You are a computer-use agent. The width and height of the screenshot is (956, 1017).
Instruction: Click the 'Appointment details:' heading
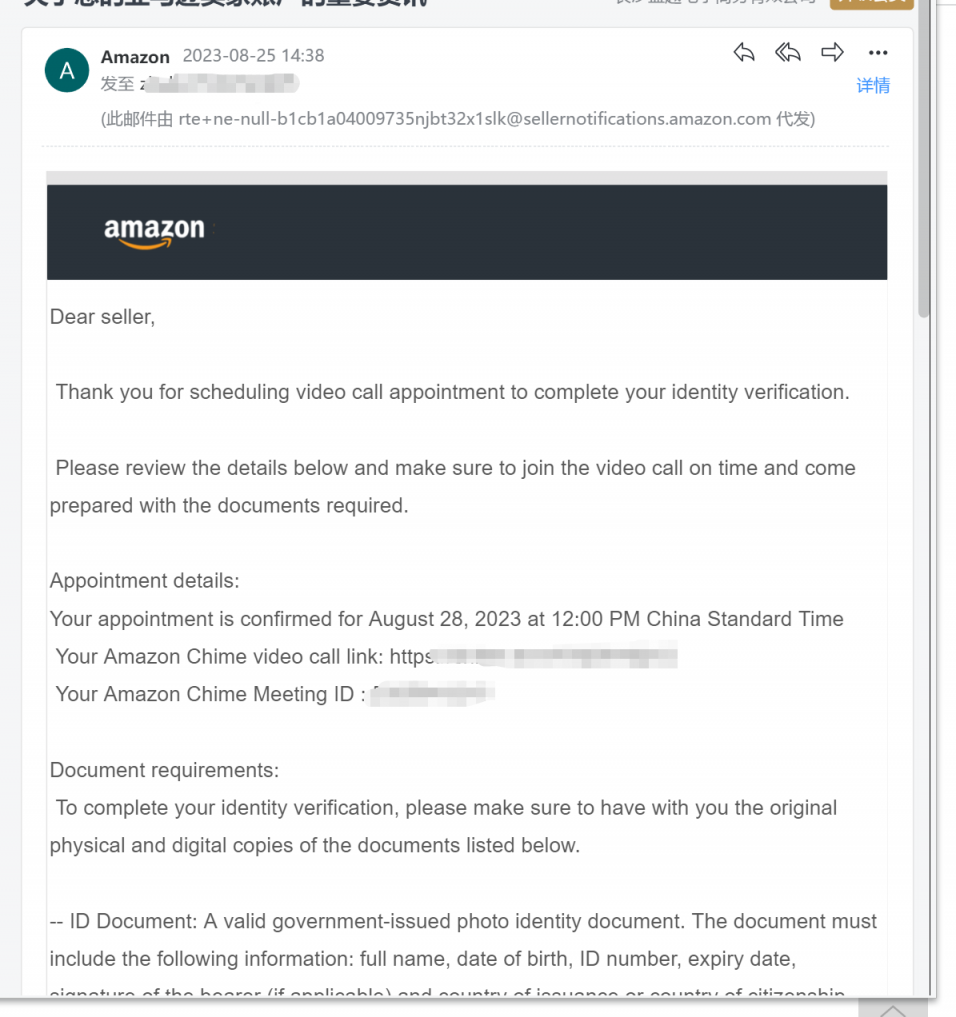click(x=145, y=580)
